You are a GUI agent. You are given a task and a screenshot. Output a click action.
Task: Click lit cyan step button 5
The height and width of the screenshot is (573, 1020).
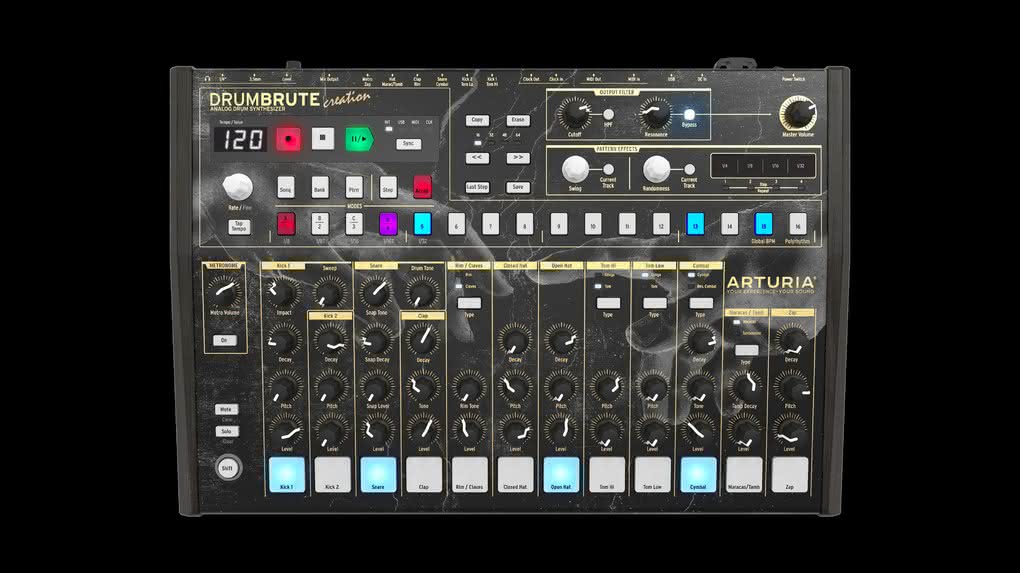point(422,224)
